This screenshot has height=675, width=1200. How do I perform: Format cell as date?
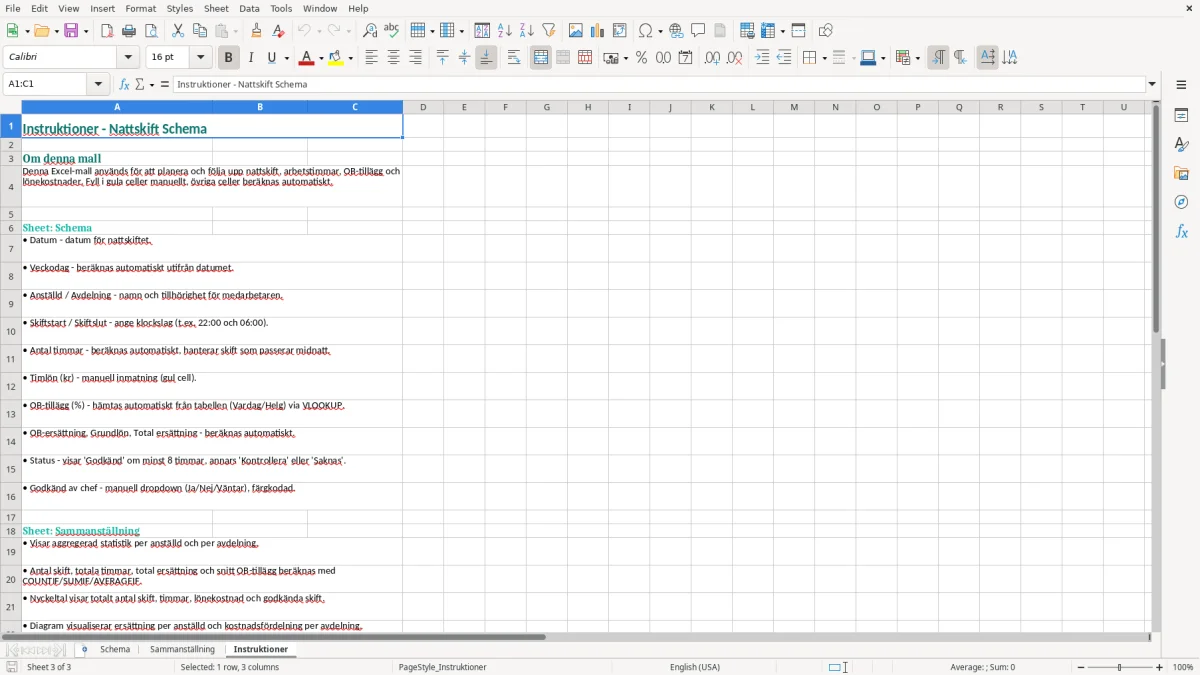tap(685, 58)
